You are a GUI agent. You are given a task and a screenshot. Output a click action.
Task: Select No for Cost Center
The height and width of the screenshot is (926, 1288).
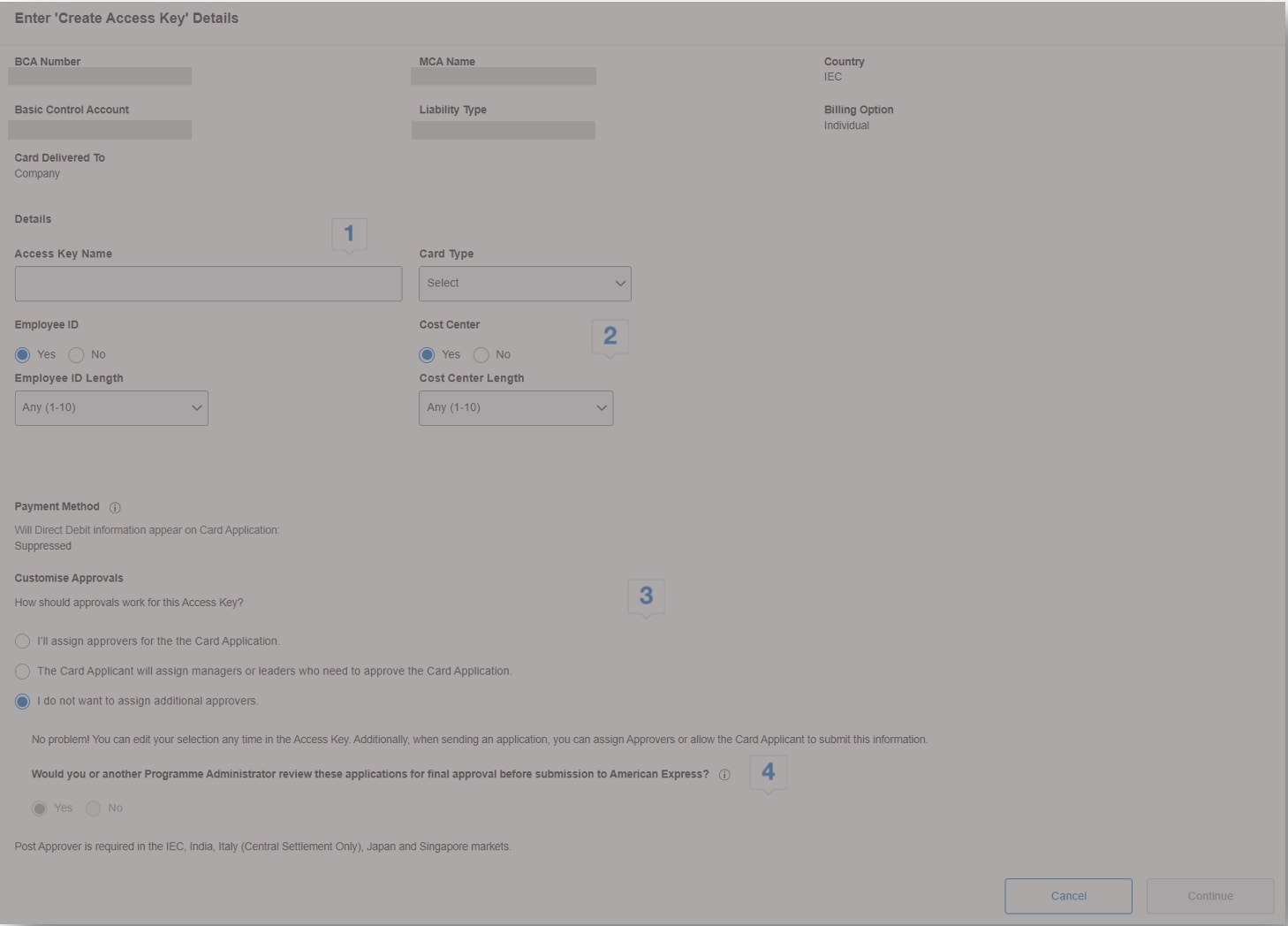point(481,354)
